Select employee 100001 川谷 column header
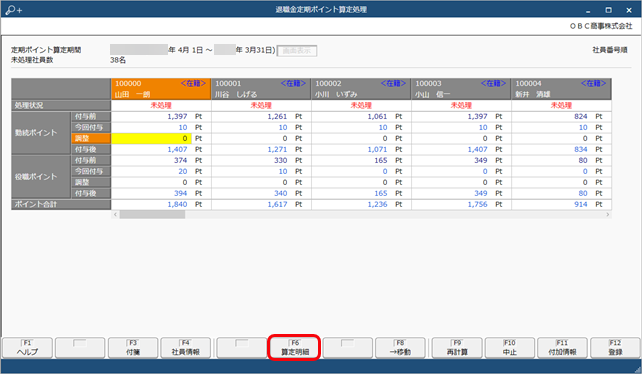This screenshot has height=374, width=642. (x=261, y=89)
